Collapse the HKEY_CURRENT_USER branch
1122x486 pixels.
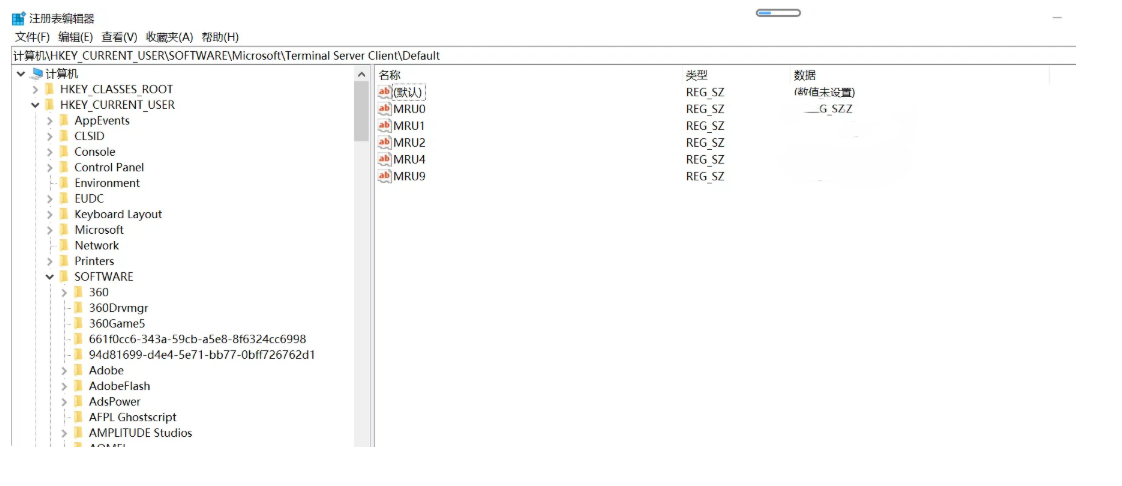coord(36,105)
